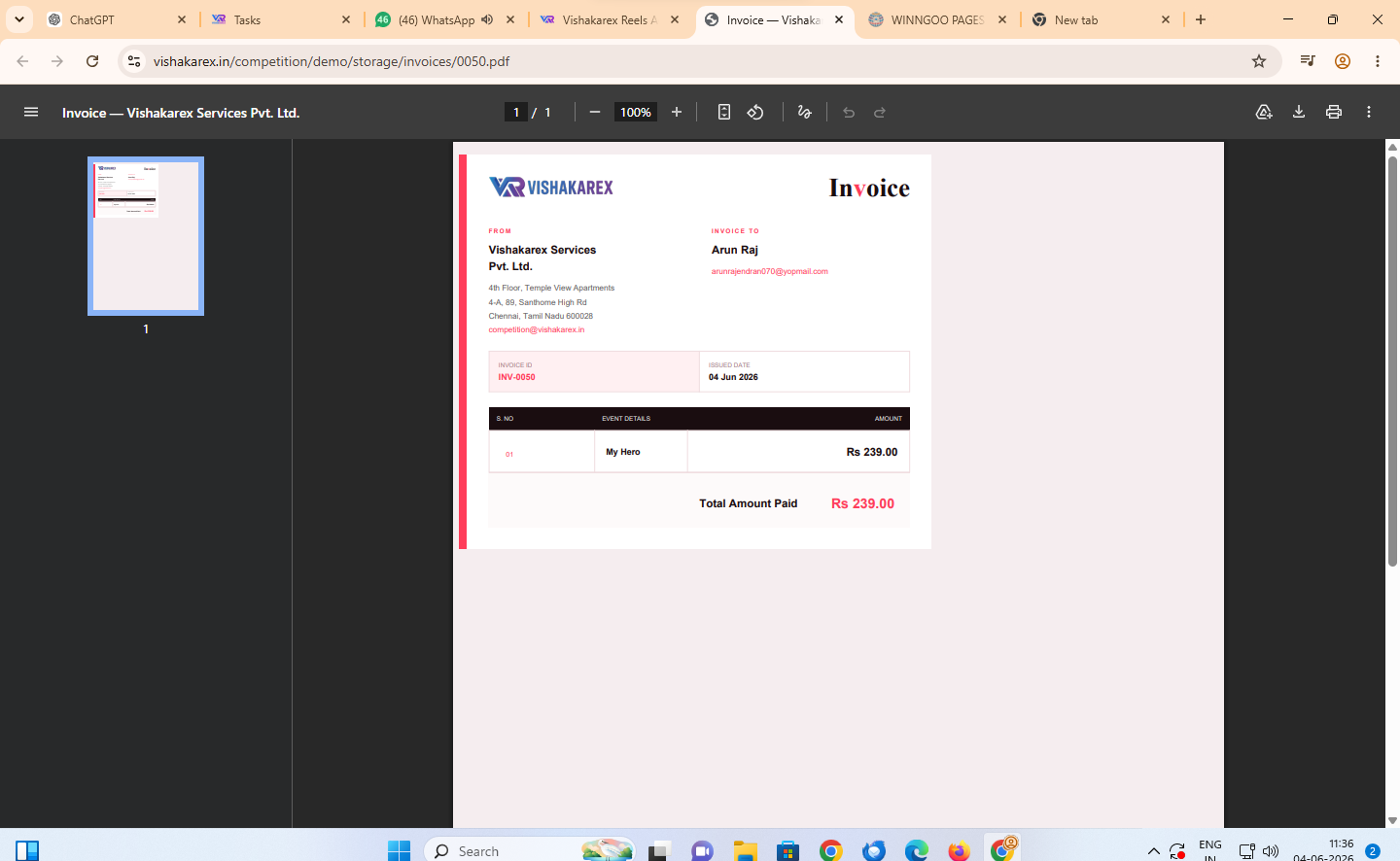Select the page 1 thumbnail

(x=146, y=236)
